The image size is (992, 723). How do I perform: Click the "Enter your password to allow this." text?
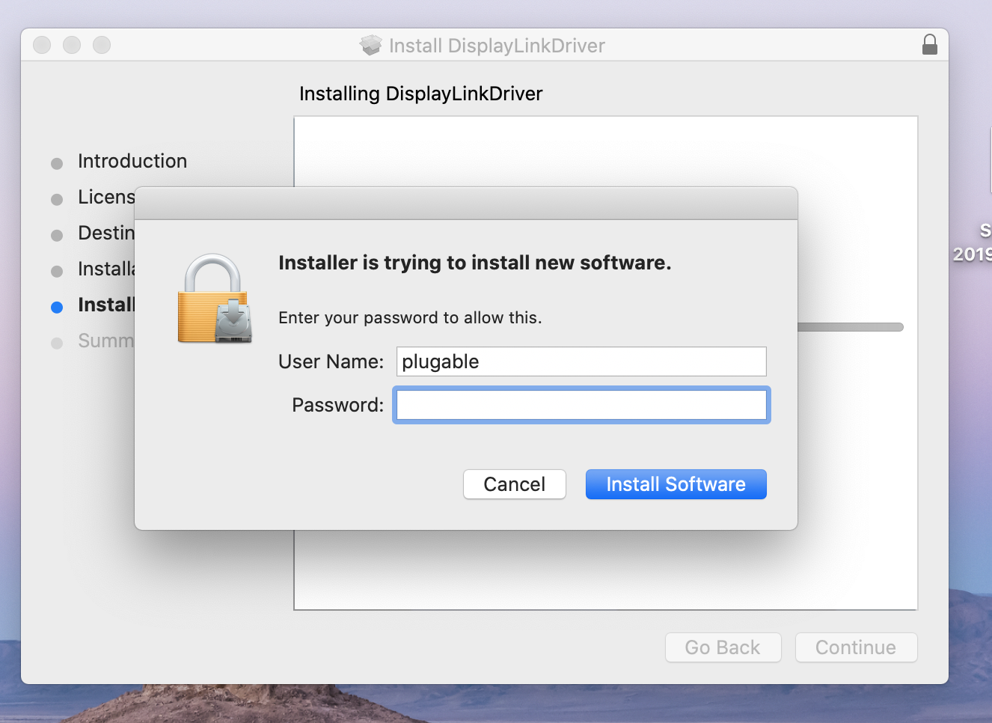(x=410, y=318)
